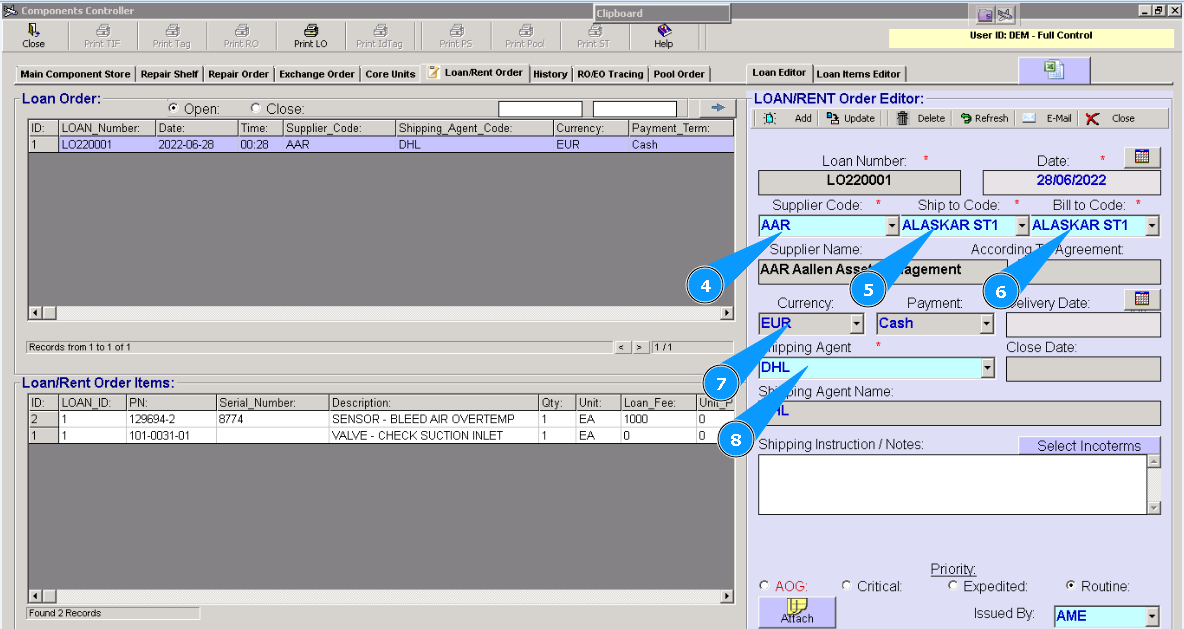Select the Expedited priority radio button

click(x=953, y=585)
